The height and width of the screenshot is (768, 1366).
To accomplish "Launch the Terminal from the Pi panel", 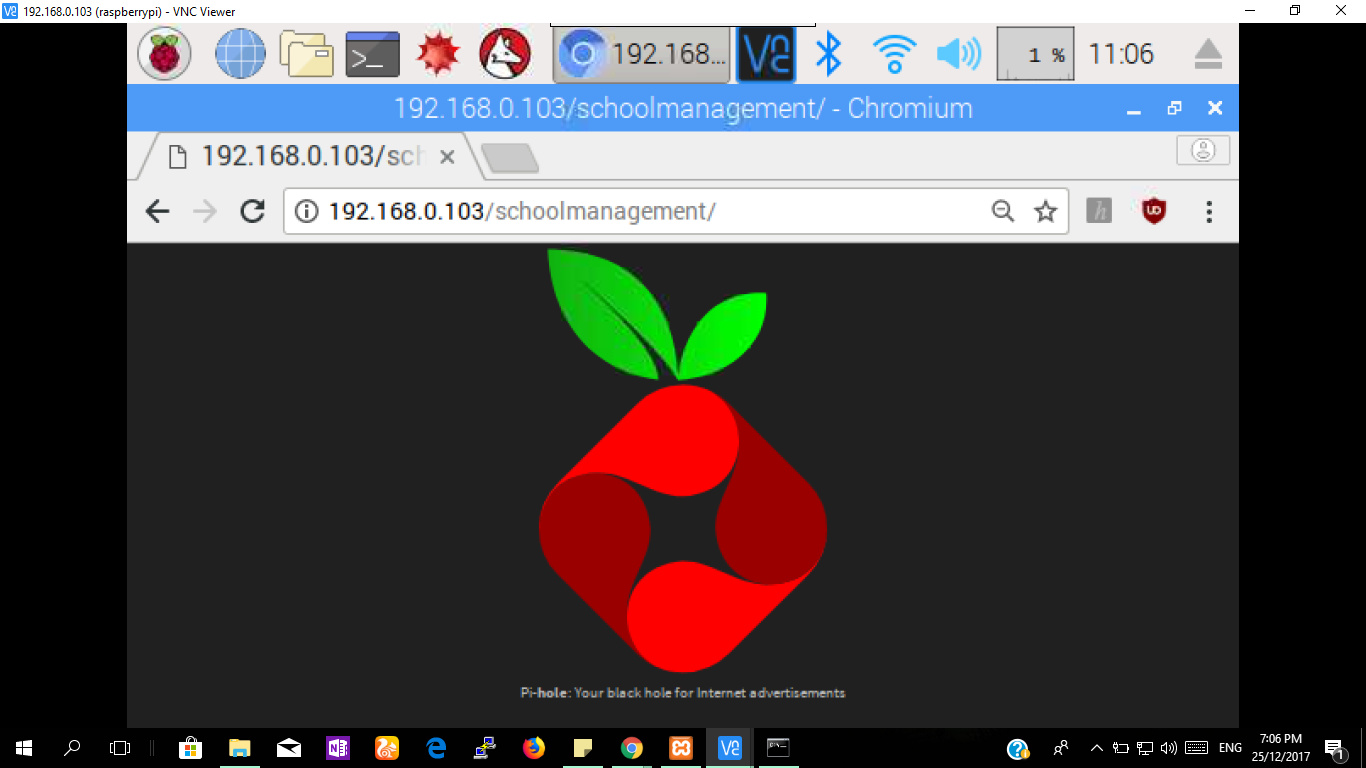I will click(373, 54).
